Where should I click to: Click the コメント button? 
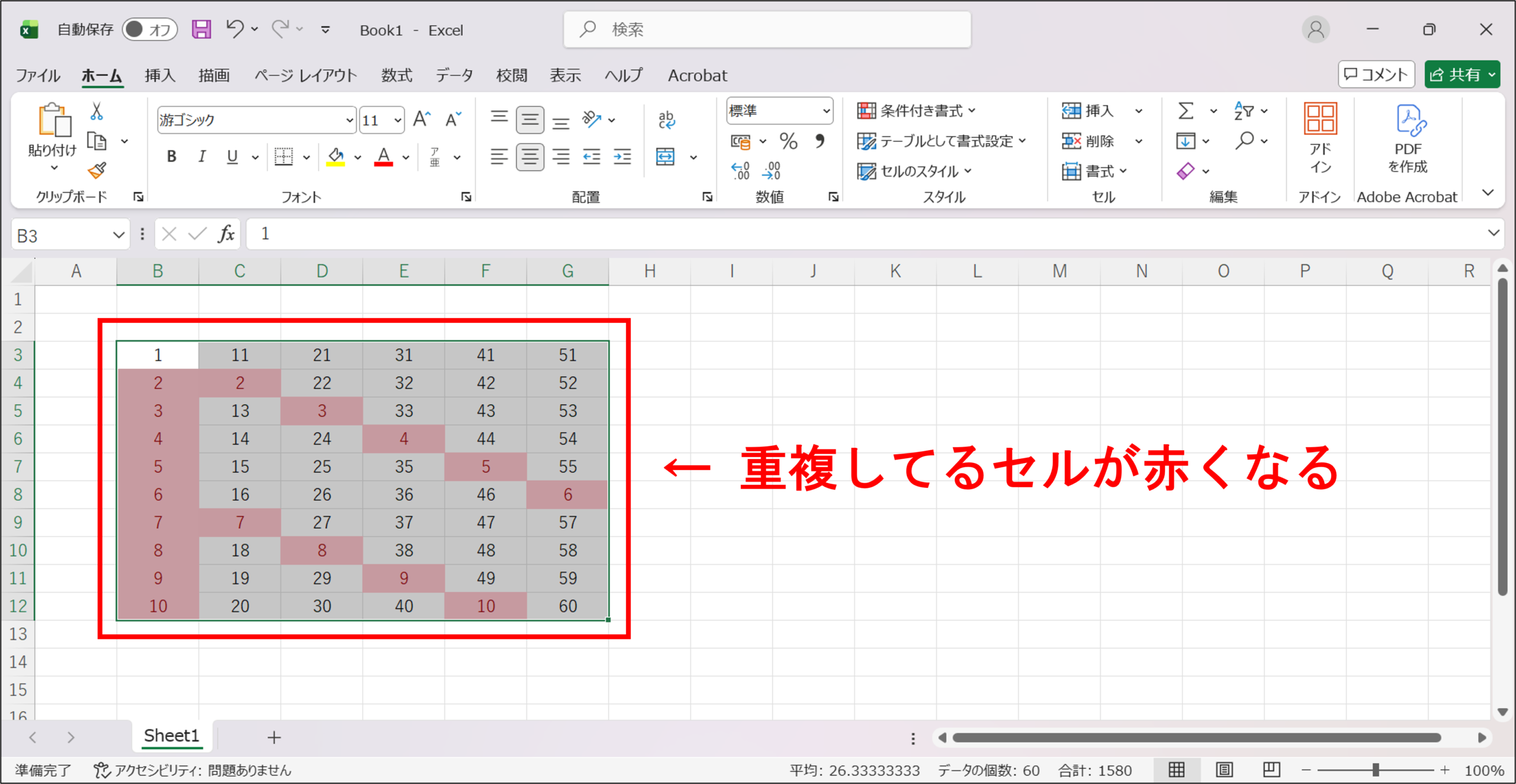(1376, 75)
